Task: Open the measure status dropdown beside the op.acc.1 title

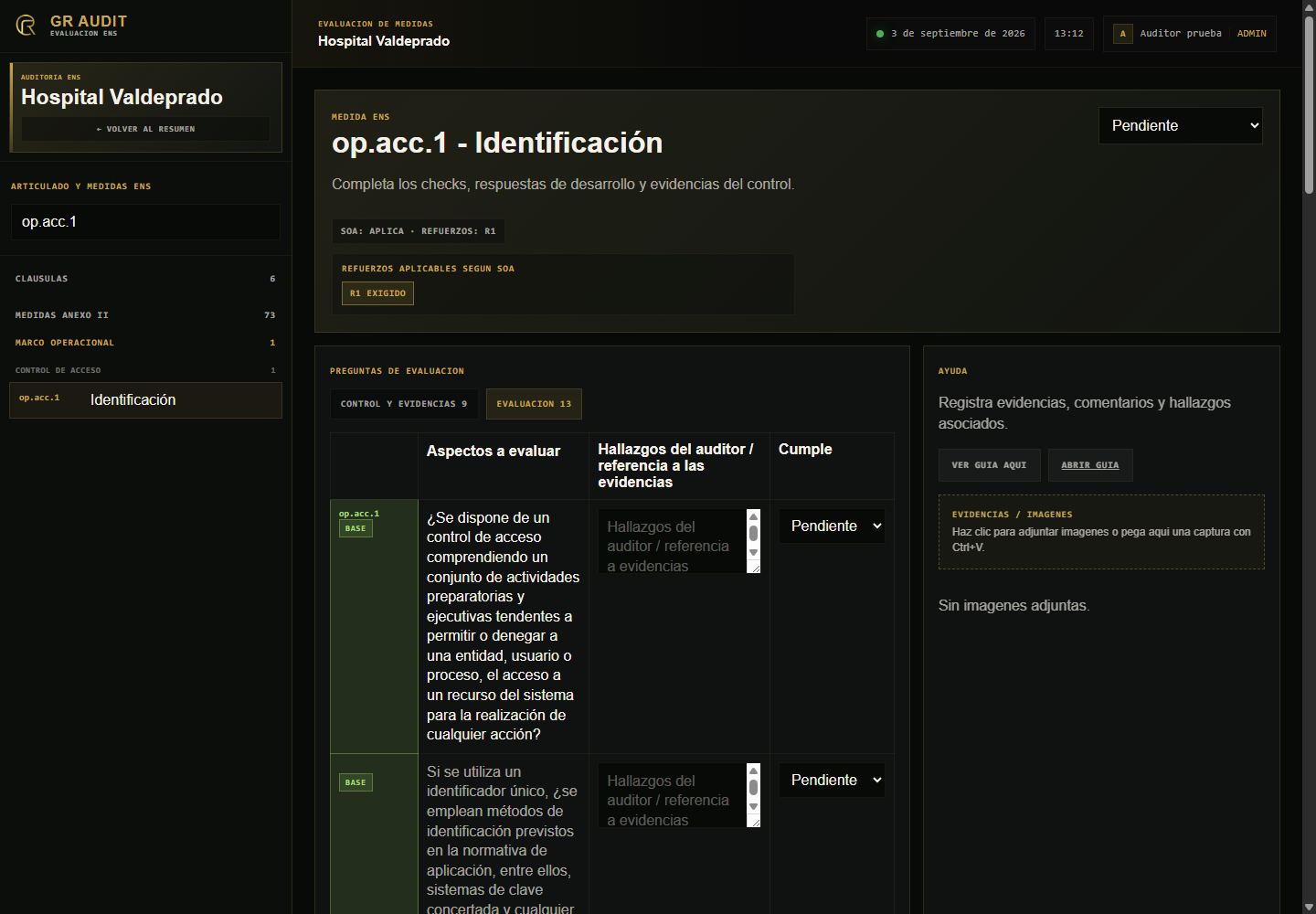Action: click(x=1181, y=126)
